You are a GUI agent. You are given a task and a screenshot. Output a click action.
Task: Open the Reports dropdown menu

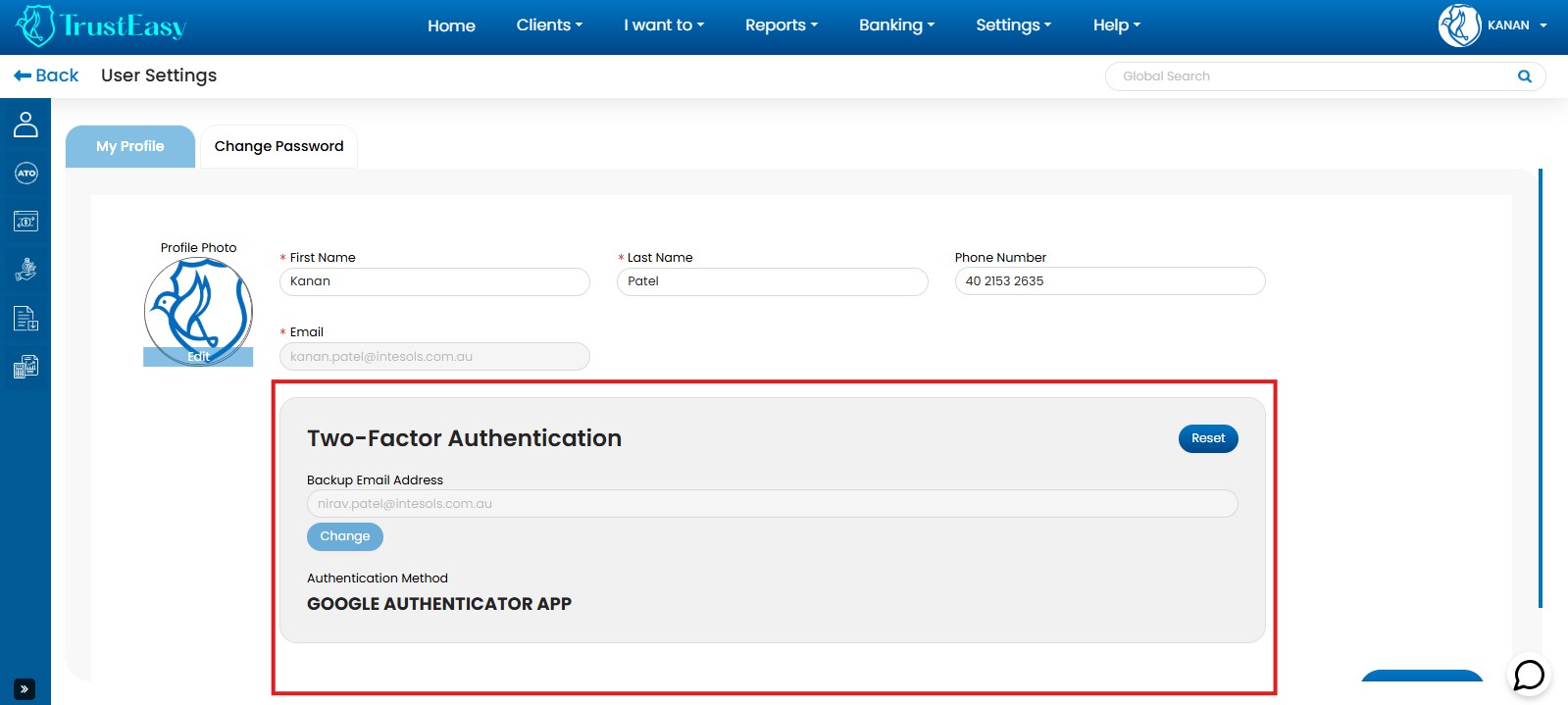click(781, 25)
